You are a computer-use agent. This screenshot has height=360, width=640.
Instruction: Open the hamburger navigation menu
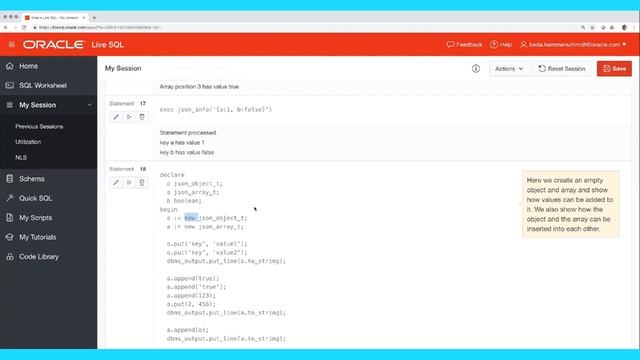pyautogui.click(x=11, y=44)
